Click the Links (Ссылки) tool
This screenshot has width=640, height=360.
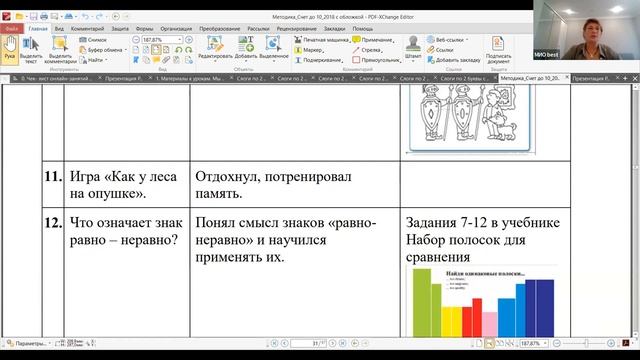point(440,50)
